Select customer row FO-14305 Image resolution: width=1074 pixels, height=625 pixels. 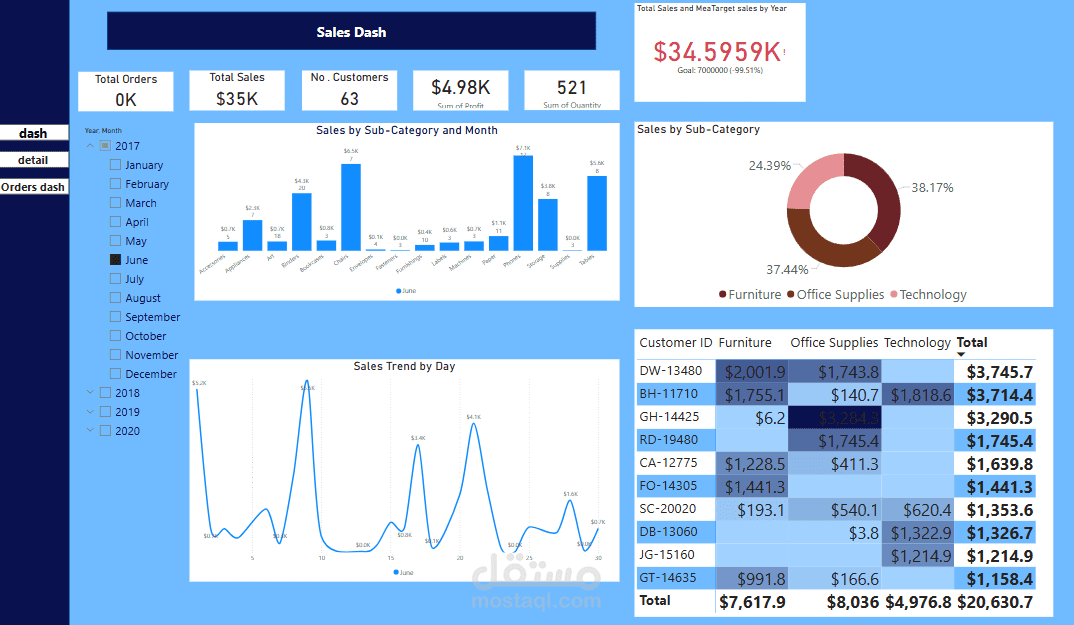click(836, 487)
